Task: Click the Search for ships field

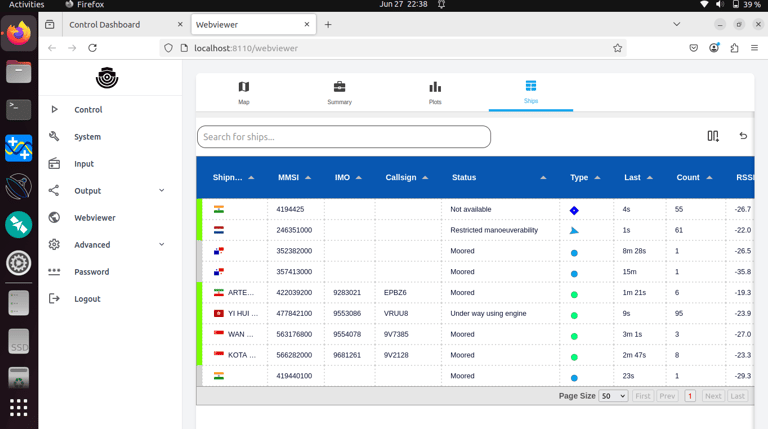Action: click(x=344, y=137)
